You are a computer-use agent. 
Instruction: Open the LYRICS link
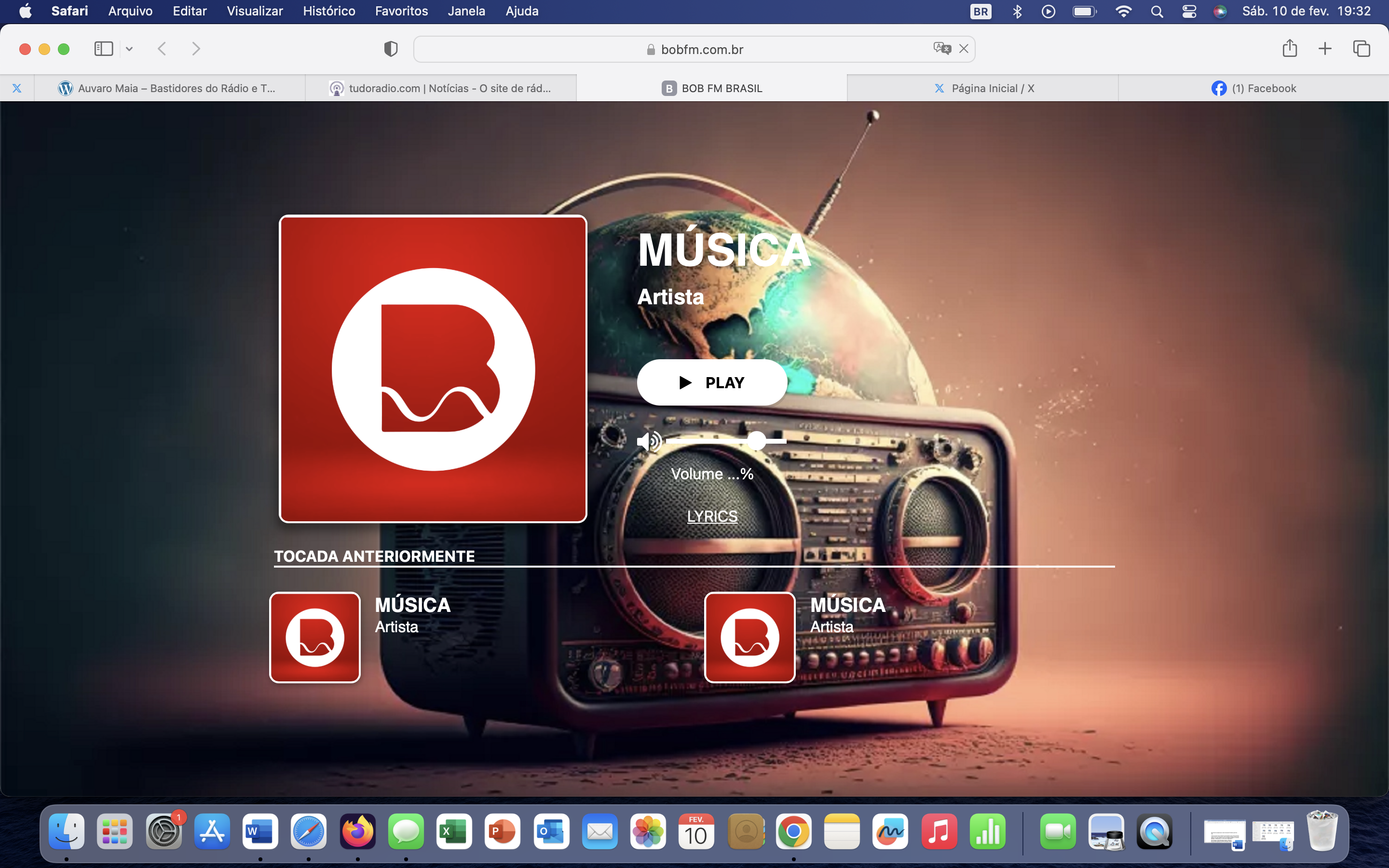(712, 516)
